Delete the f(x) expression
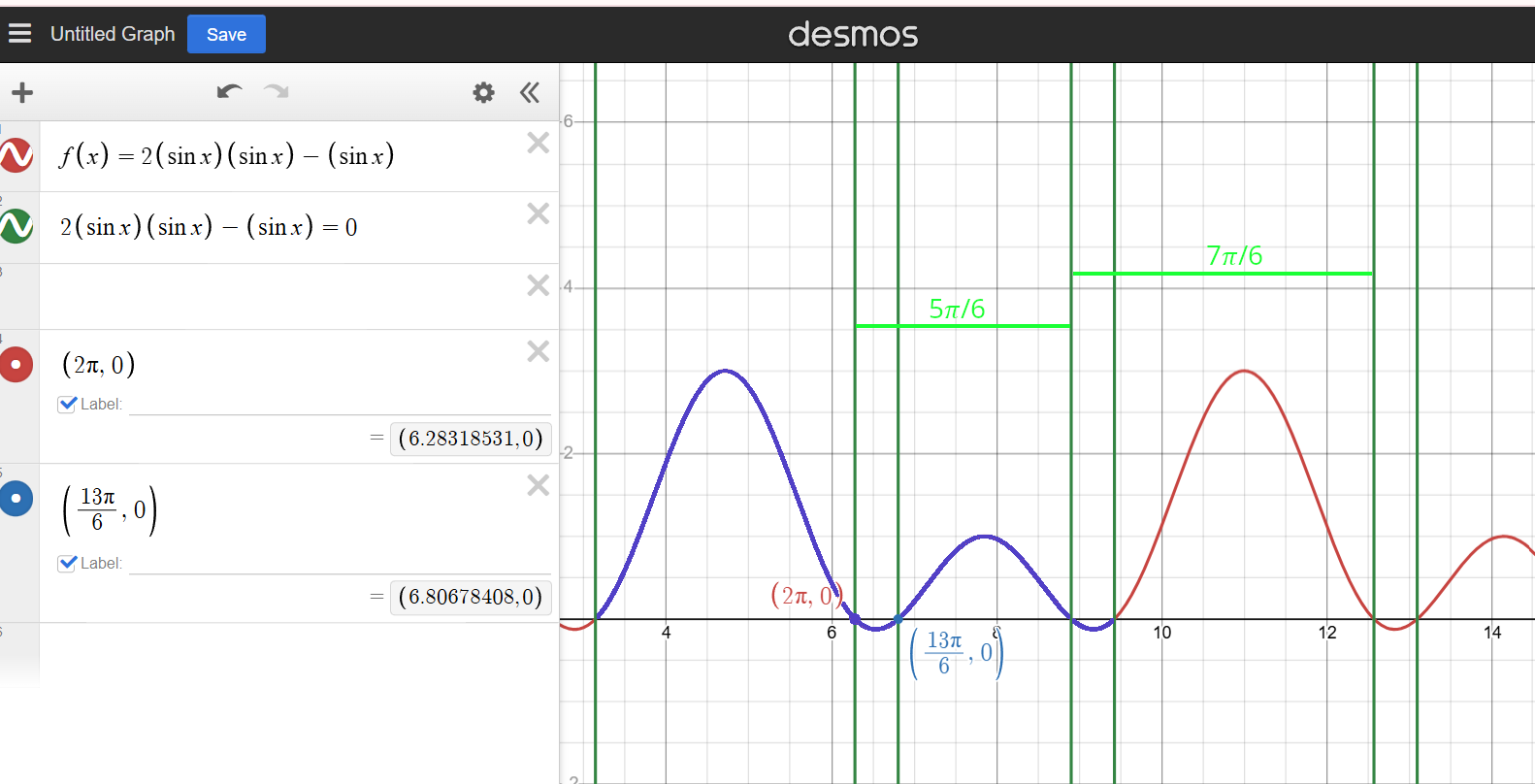Viewport: 1535px width, 784px height. click(538, 144)
